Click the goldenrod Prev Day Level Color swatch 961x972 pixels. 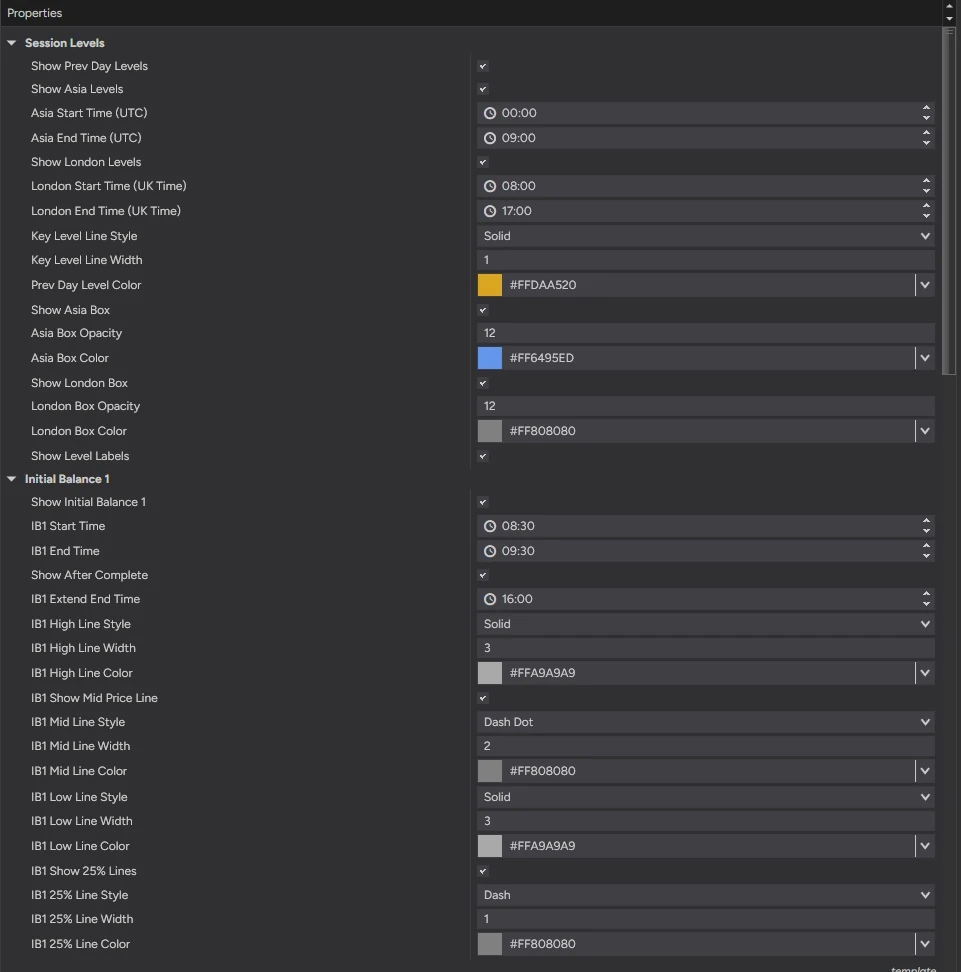(490, 285)
